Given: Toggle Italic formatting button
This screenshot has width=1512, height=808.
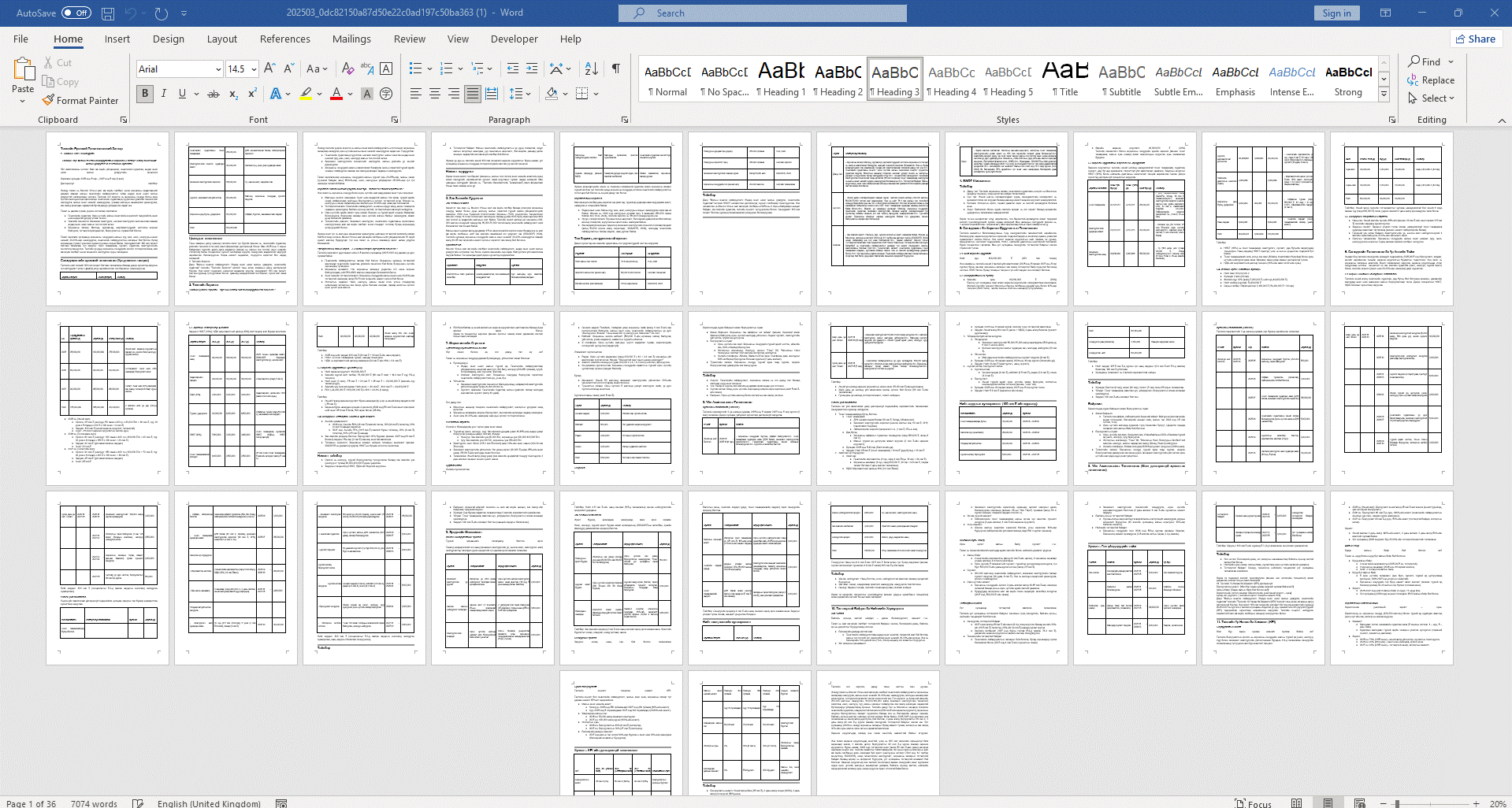Looking at the screenshot, I should click(164, 94).
